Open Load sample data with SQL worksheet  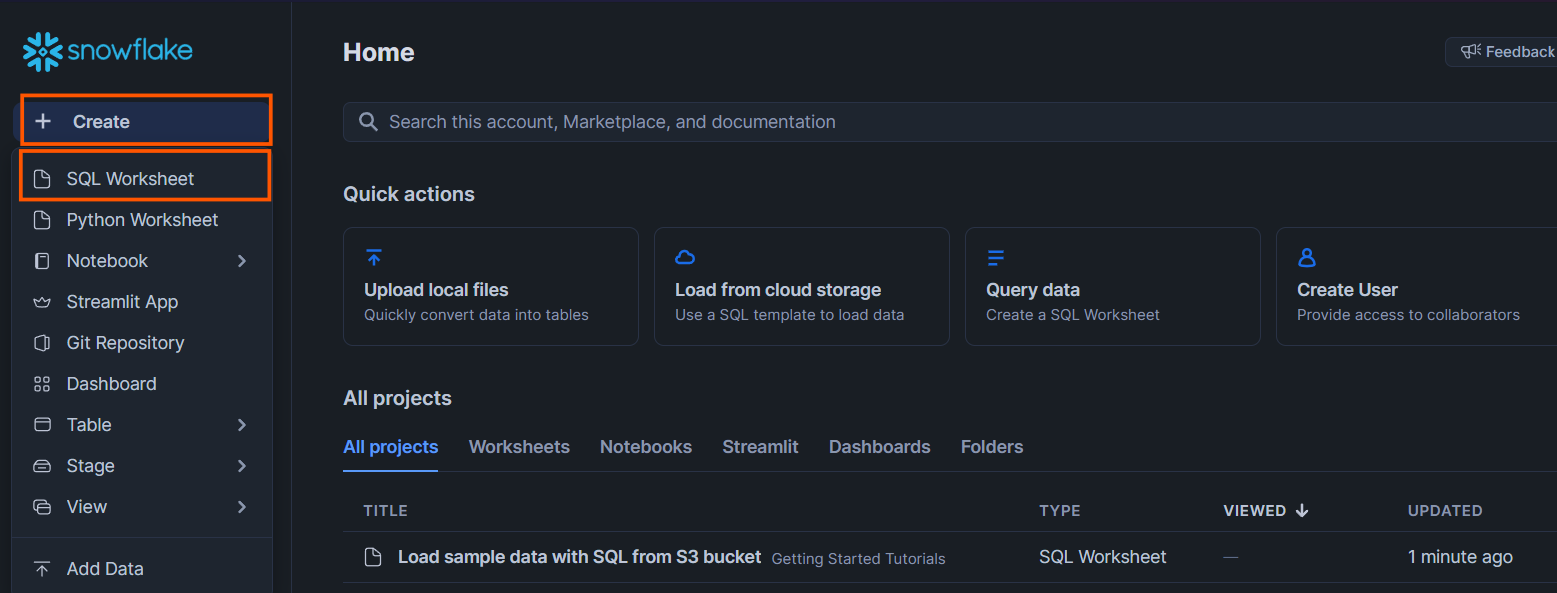[x=580, y=557]
